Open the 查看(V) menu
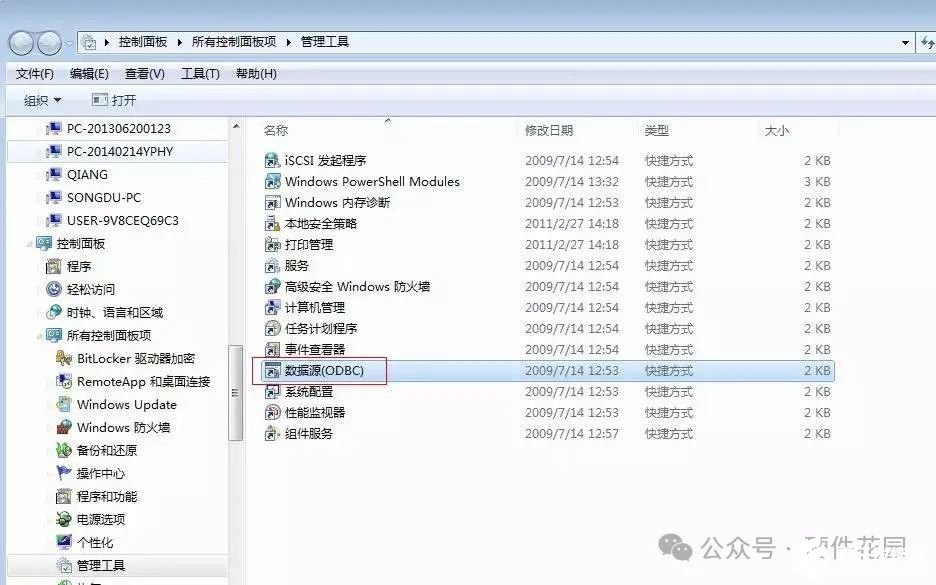 point(144,73)
